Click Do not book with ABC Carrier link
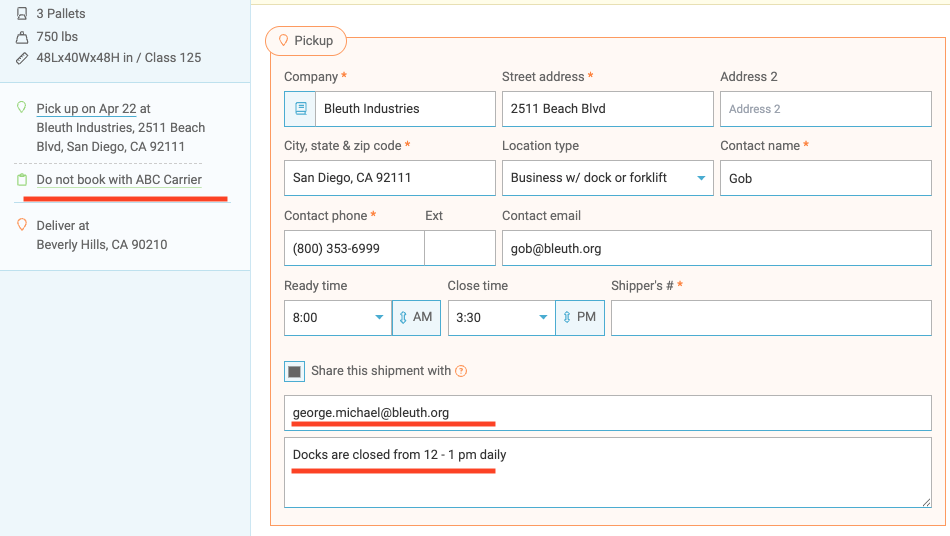This screenshot has height=536, width=950. pyautogui.click(x=119, y=180)
